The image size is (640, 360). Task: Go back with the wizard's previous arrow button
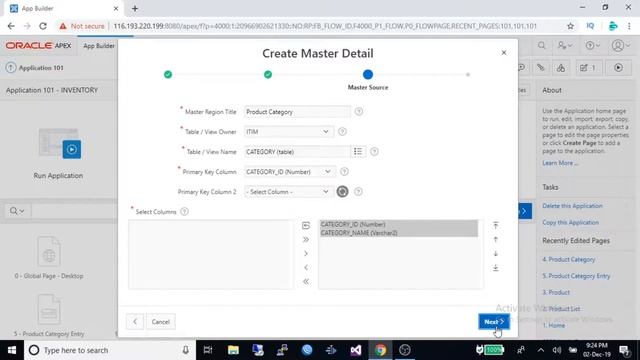135,322
